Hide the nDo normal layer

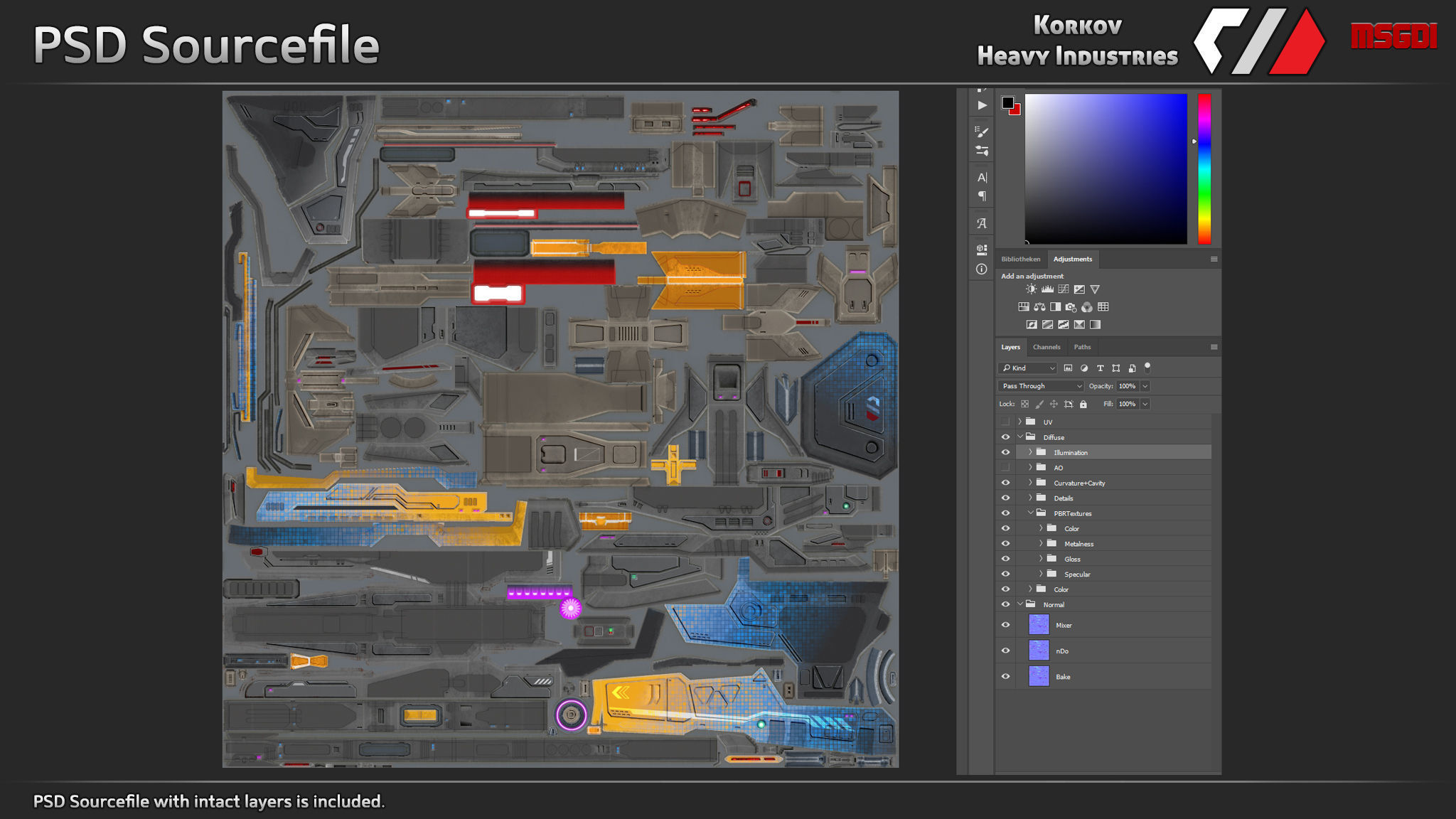[x=1005, y=651]
